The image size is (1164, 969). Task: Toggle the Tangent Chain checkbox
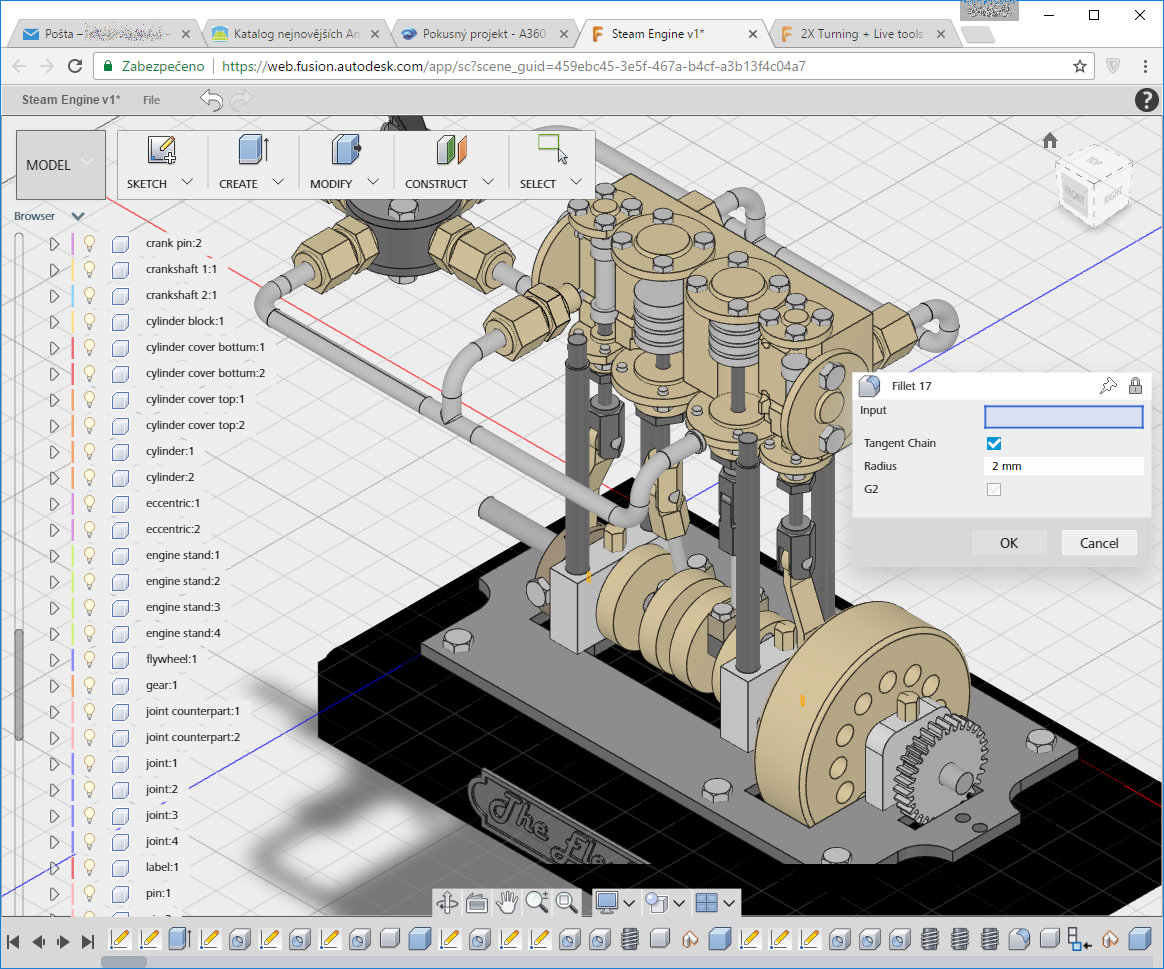[x=994, y=443]
